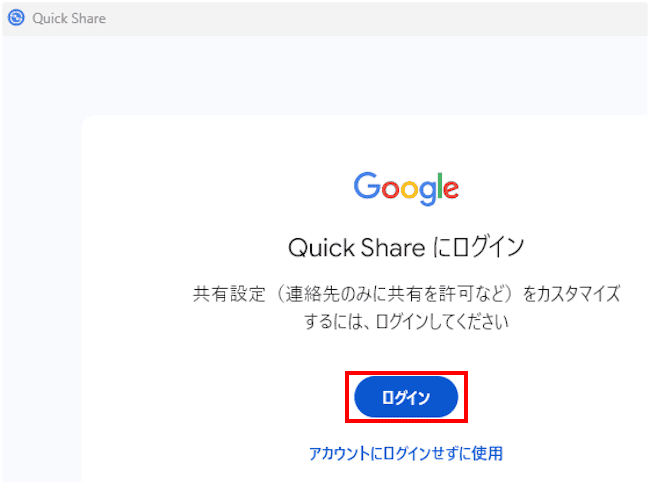Viewport: 650px width, 485px height.
Task: Click the Google logo on the sign-in card
Action: click(x=406, y=189)
